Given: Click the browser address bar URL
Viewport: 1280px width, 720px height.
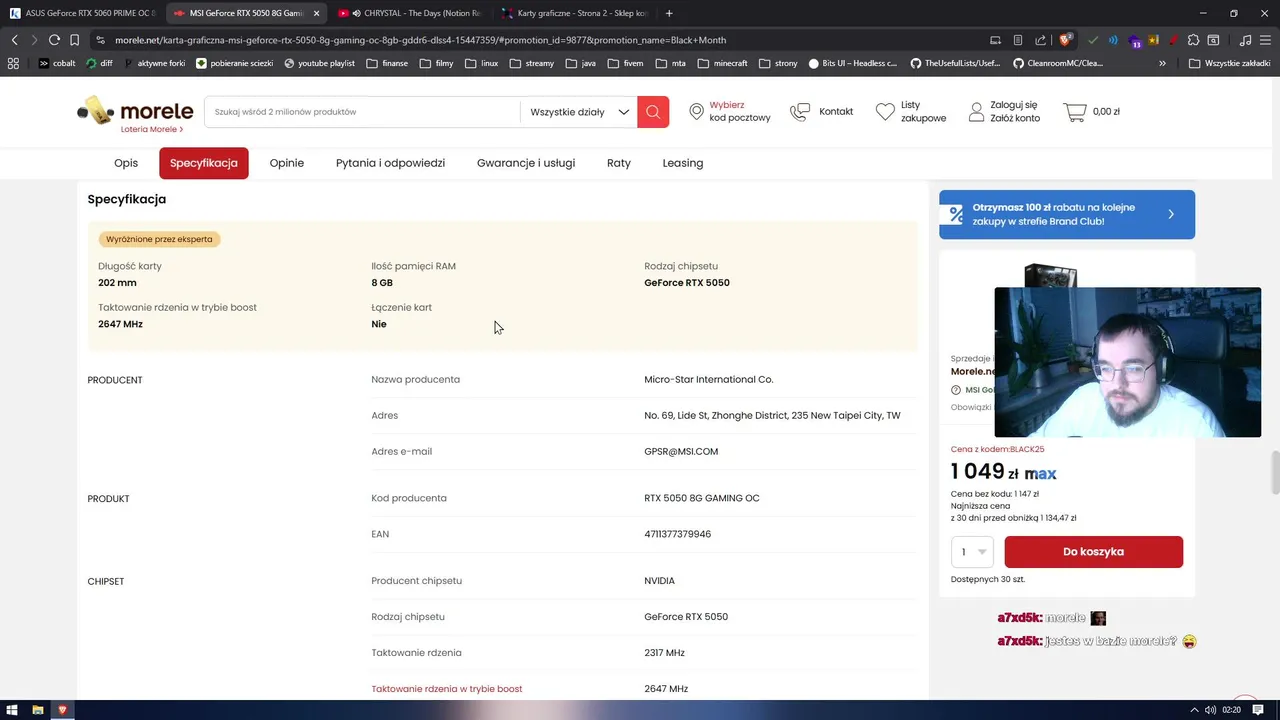Looking at the screenshot, I should tap(420, 40).
